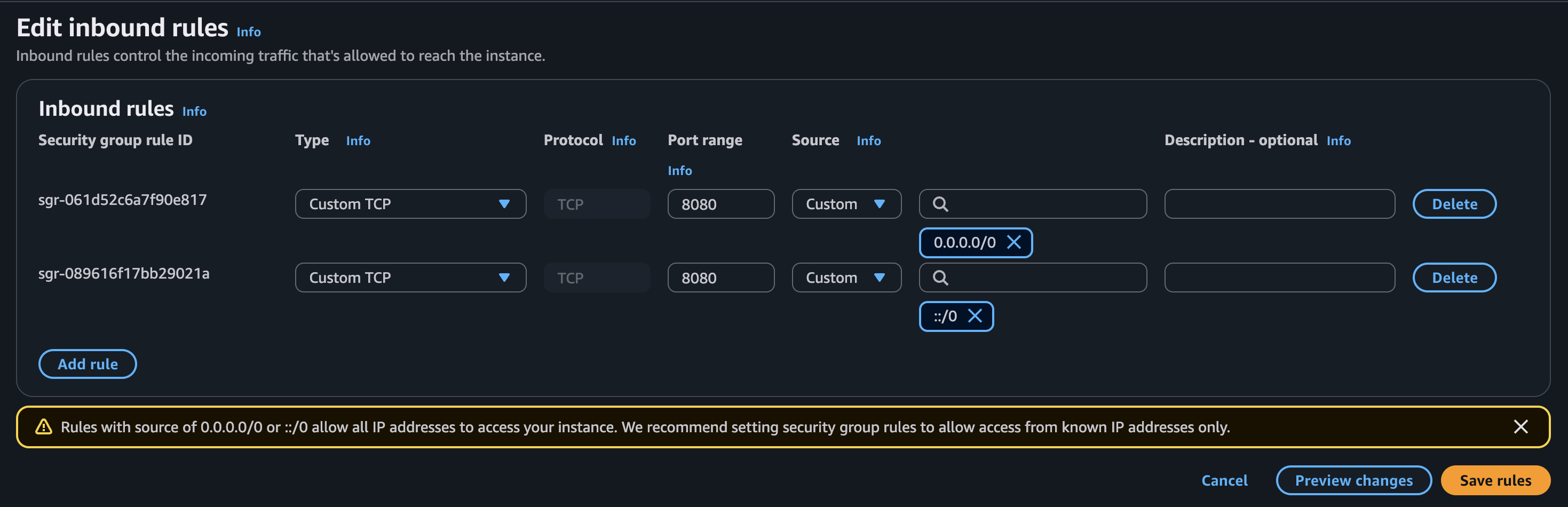Preview changes before saving
The height and width of the screenshot is (507, 1568).
click(1353, 480)
